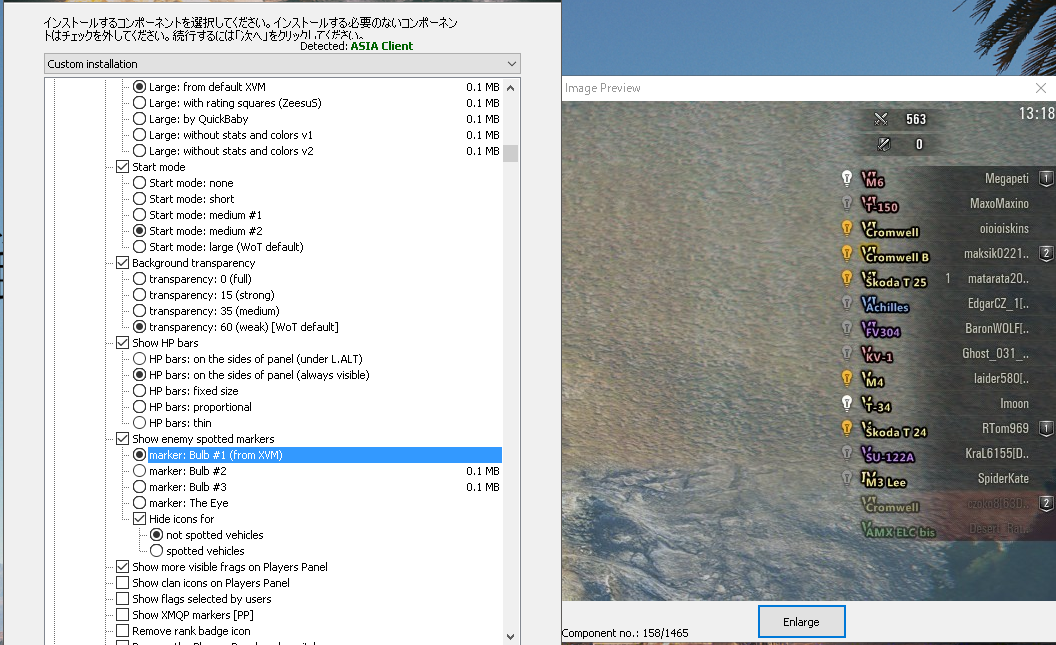Open the 'Custom installation' type dropdown
Viewport: 1056px width, 645px height.
(282, 64)
